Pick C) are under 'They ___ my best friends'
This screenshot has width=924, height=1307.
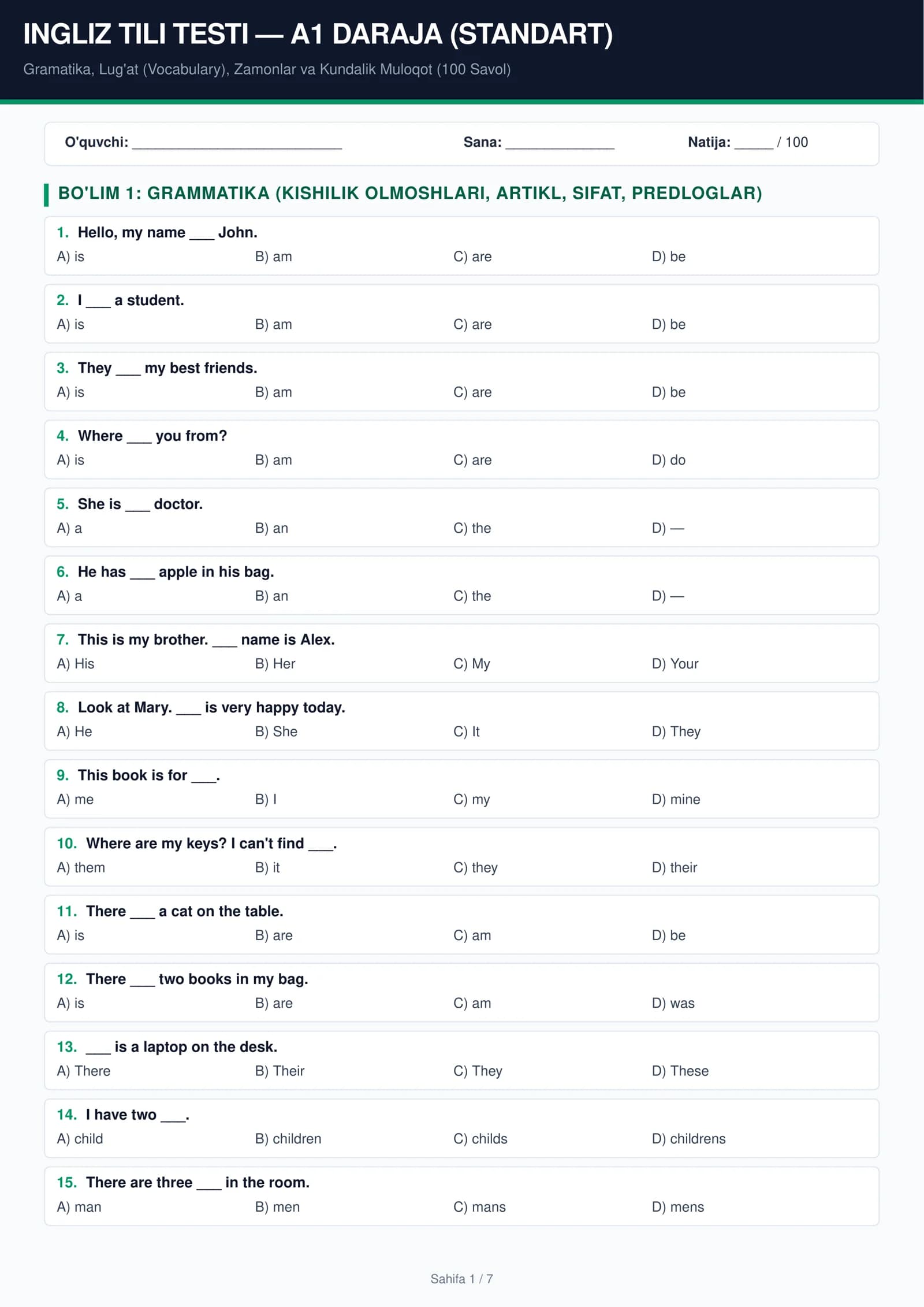click(x=472, y=392)
